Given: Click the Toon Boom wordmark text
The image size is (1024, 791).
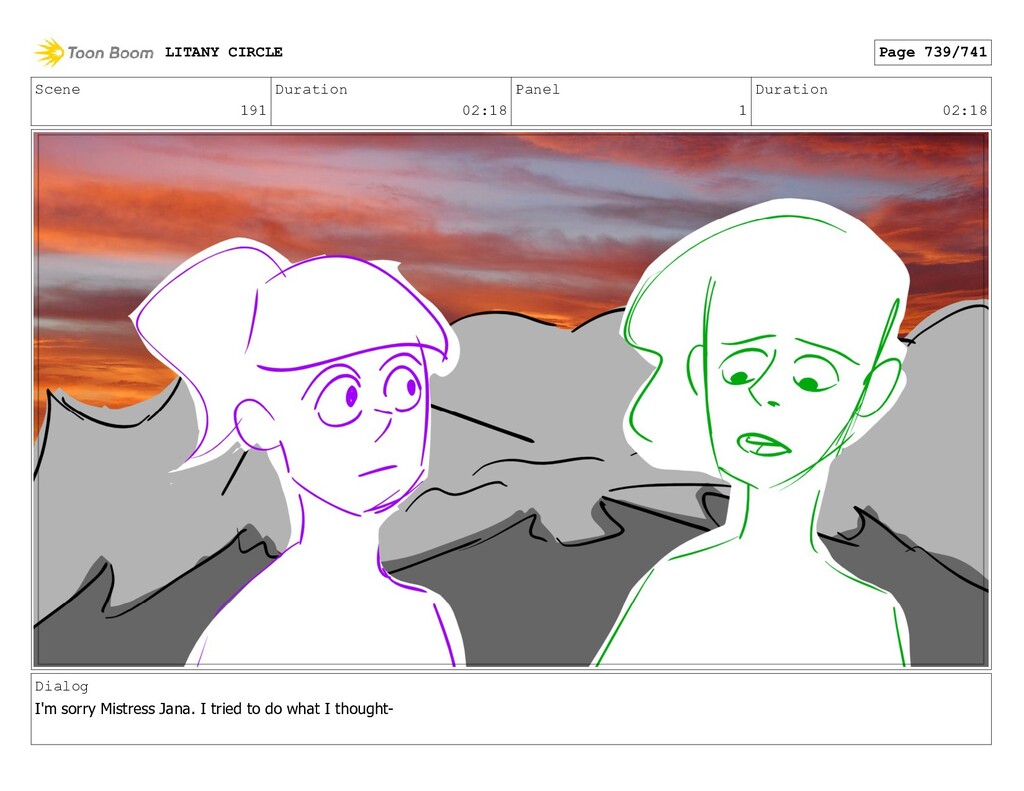Looking at the screenshot, I should click(x=110, y=53).
